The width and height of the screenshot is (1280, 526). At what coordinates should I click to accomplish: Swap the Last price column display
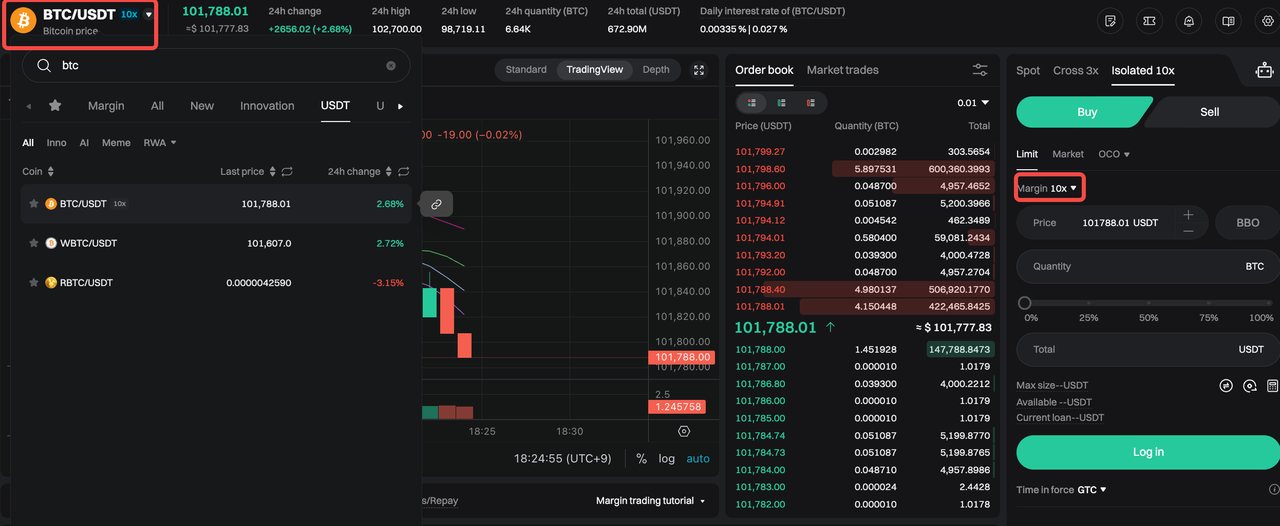pyautogui.click(x=286, y=172)
